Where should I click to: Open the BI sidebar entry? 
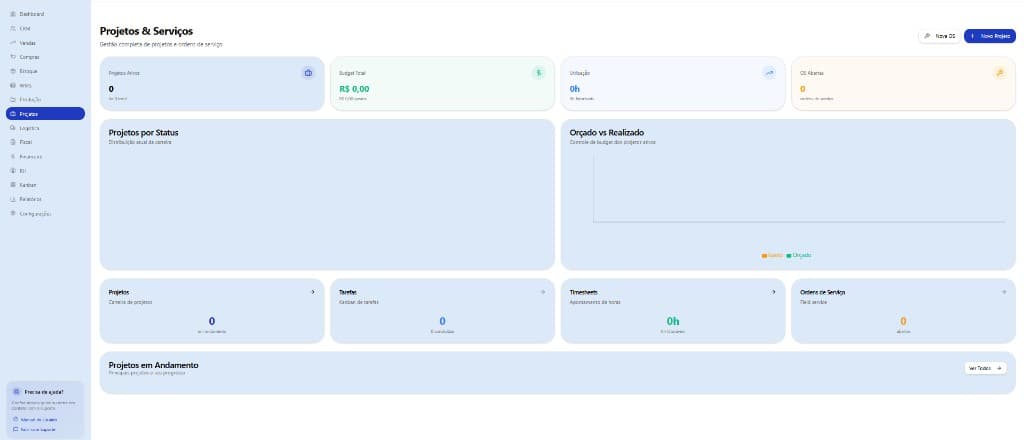45,170
